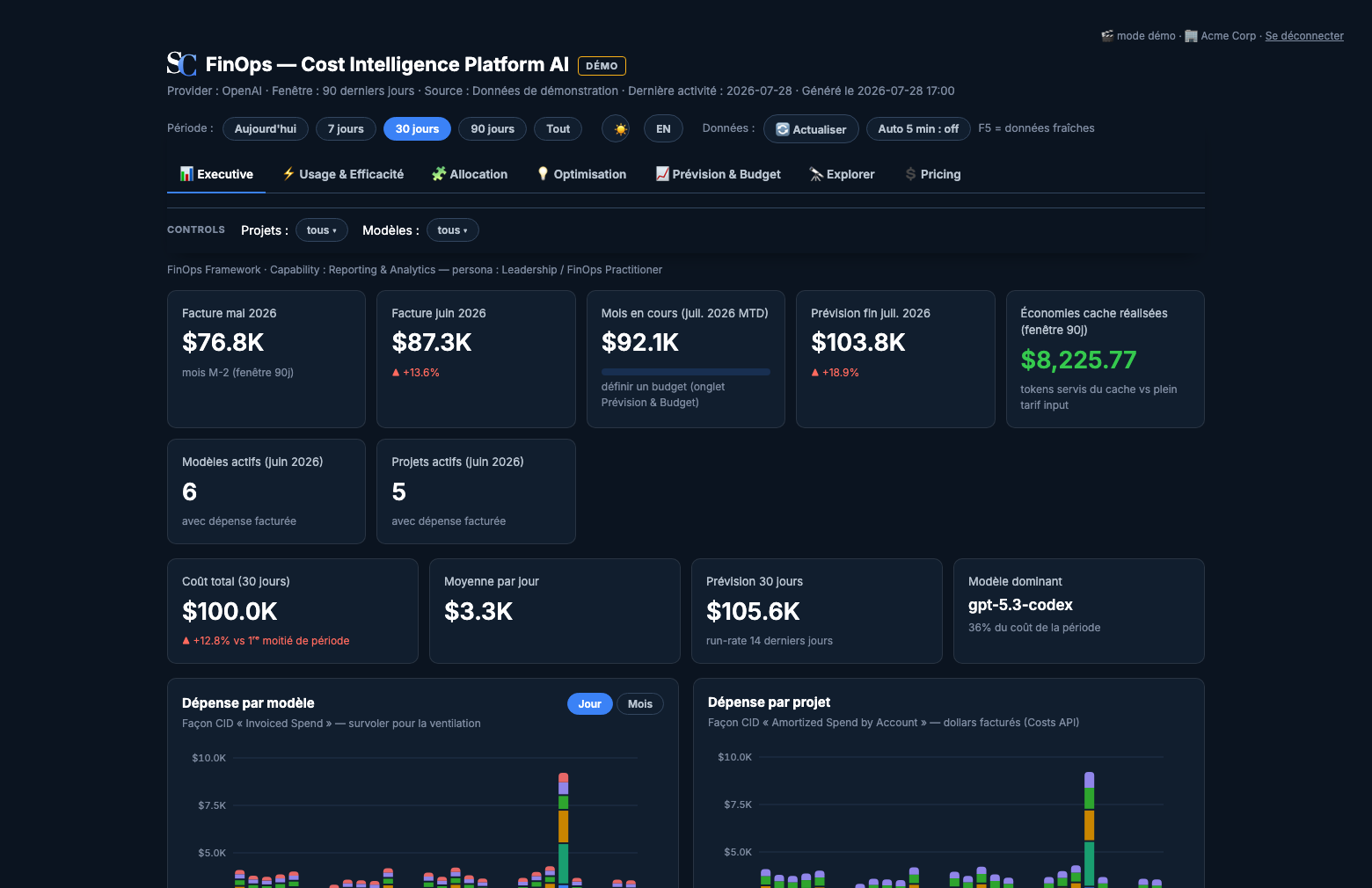This screenshot has height=888, width=1372.
Task: Click the $92.1K month-to-date value
Action: (x=640, y=342)
